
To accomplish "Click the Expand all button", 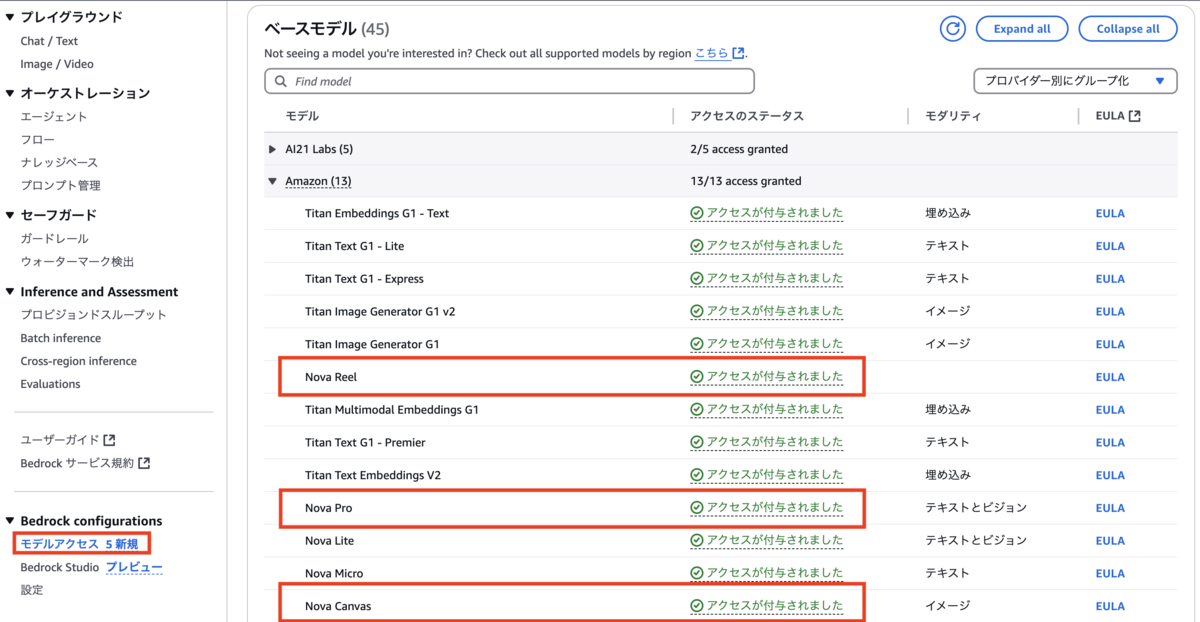I will 1022,29.
